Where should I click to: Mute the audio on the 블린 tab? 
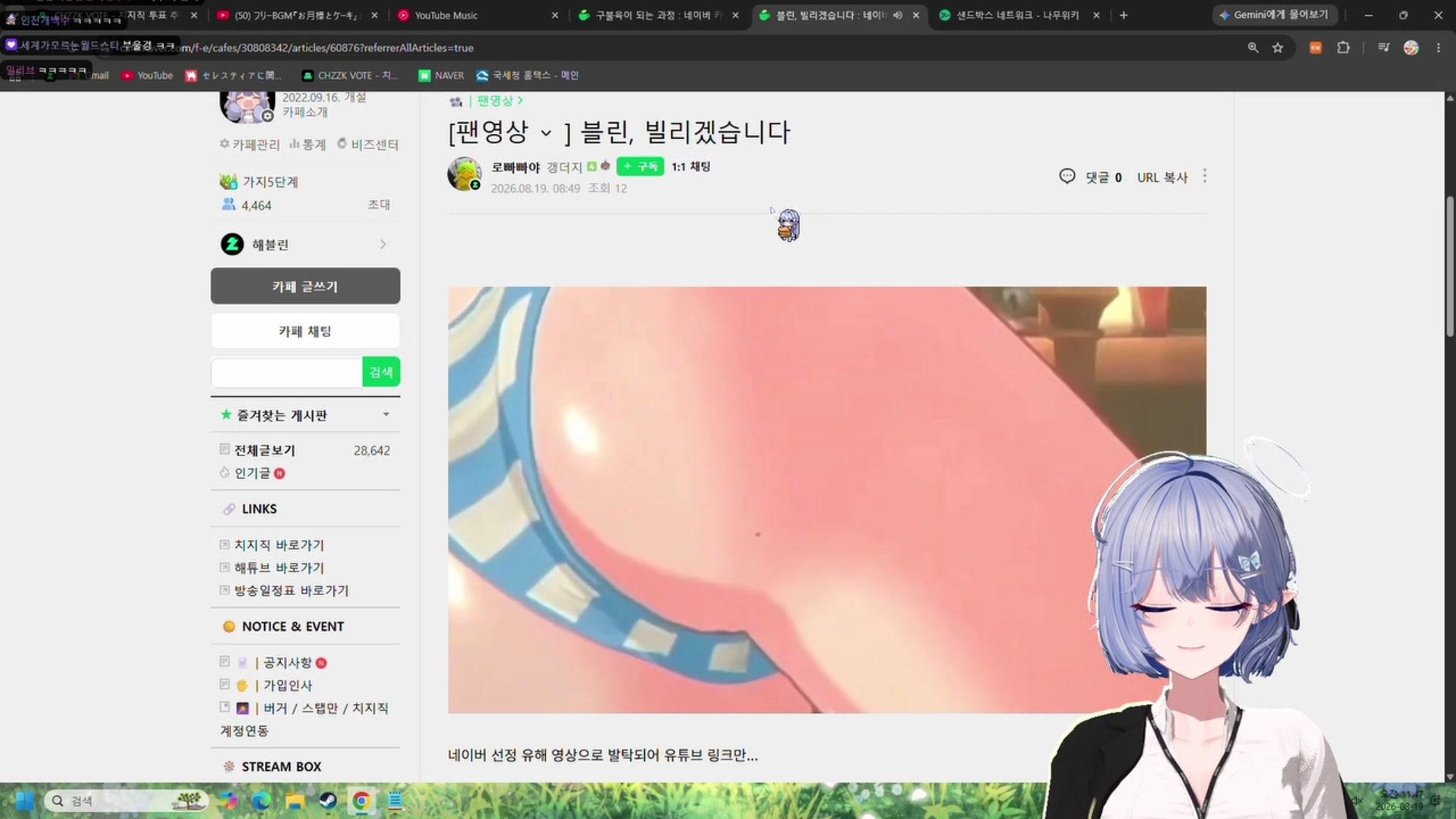point(898,15)
